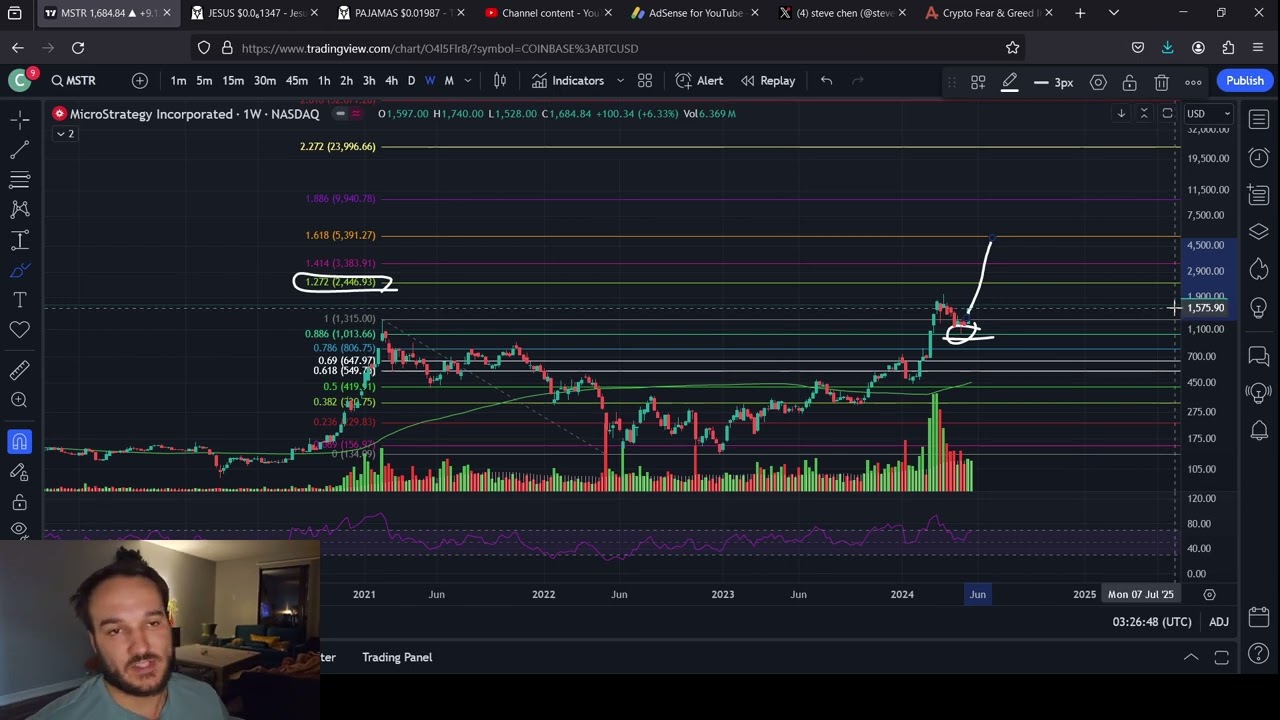Open the notifications bell panel

click(1259, 431)
